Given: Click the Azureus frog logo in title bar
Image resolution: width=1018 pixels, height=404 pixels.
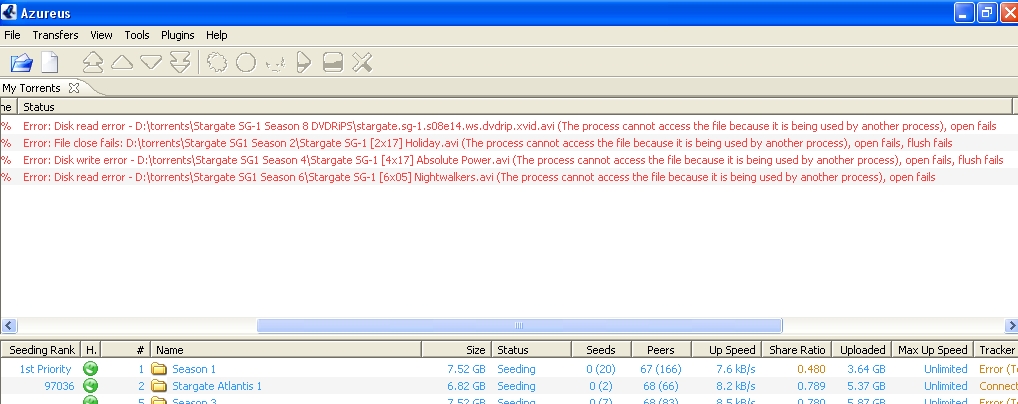Looking at the screenshot, I should click(9, 12).
